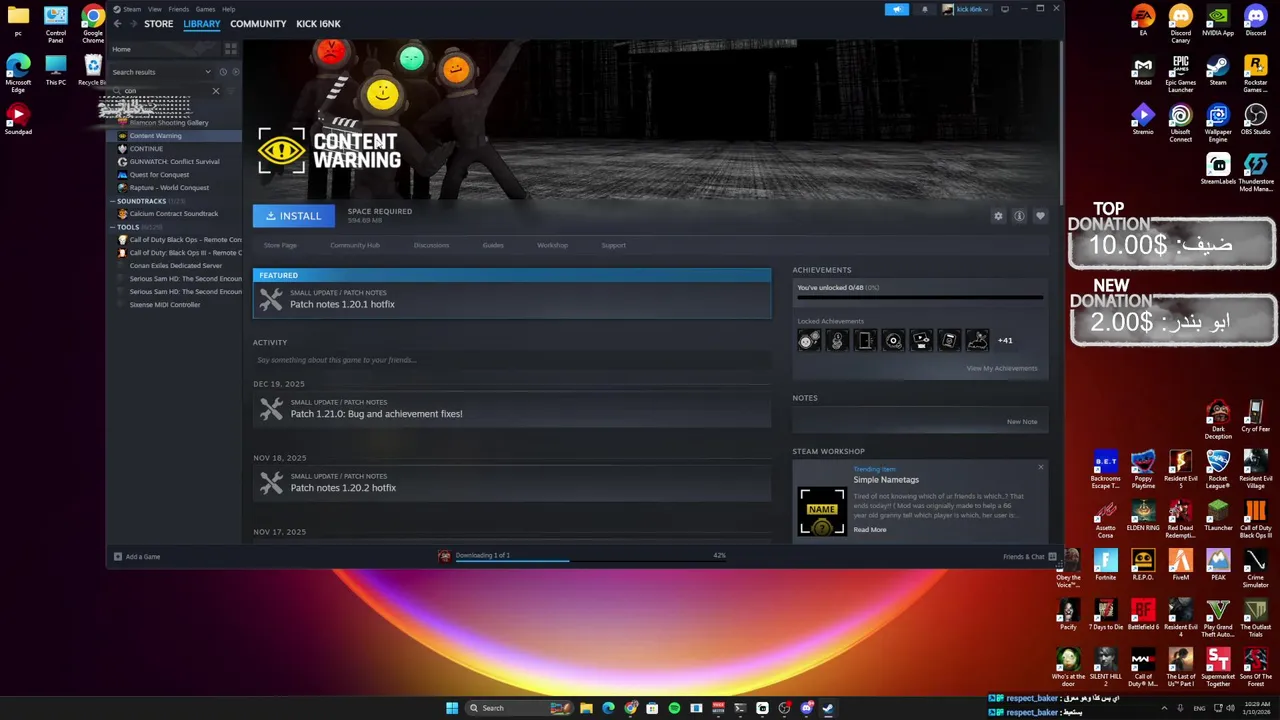Go to the COMMUNITY tab
The image size is (1280, 720).
tap(258, 24)
